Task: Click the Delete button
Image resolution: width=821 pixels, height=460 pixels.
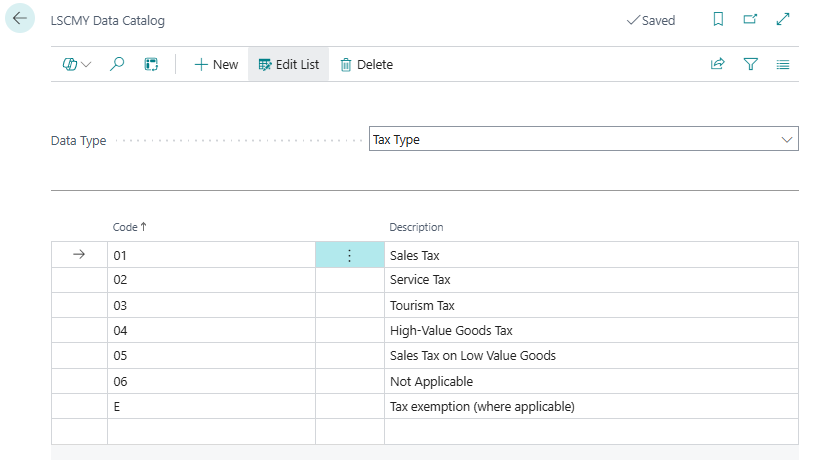Action: point(366,64)
